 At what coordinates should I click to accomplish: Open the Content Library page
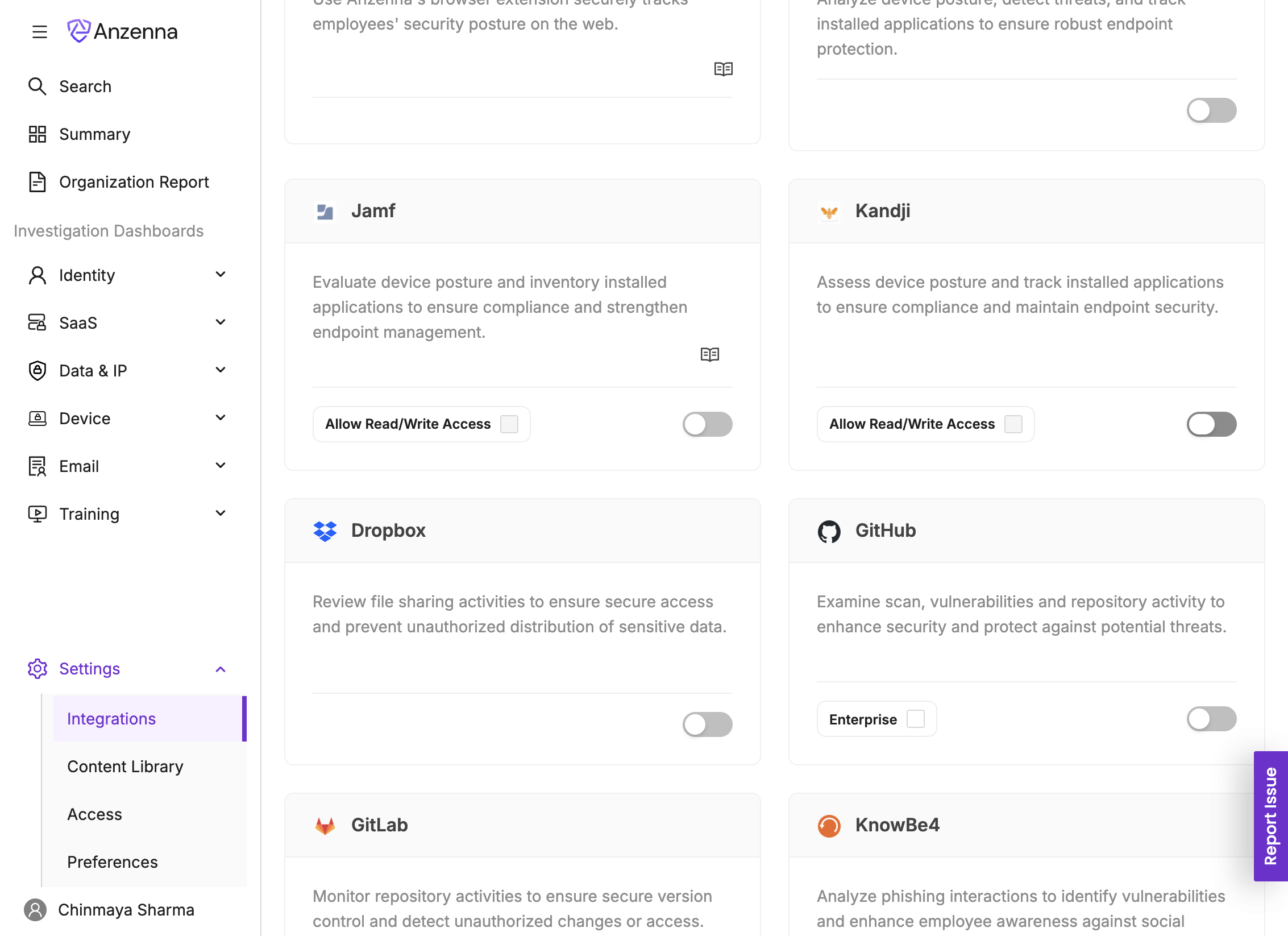125,767
